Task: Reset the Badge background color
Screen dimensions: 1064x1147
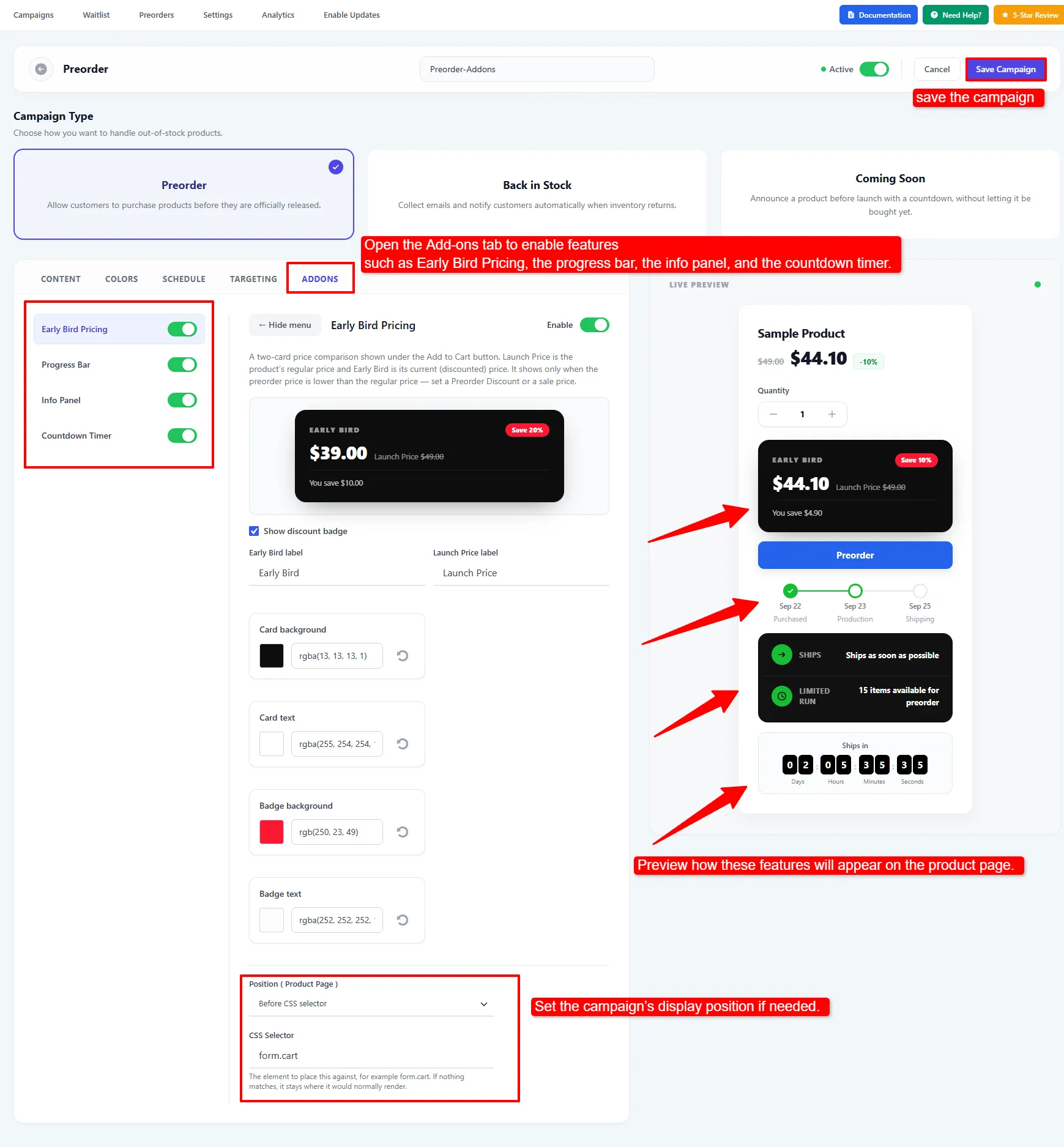Action: coord(403,832)
